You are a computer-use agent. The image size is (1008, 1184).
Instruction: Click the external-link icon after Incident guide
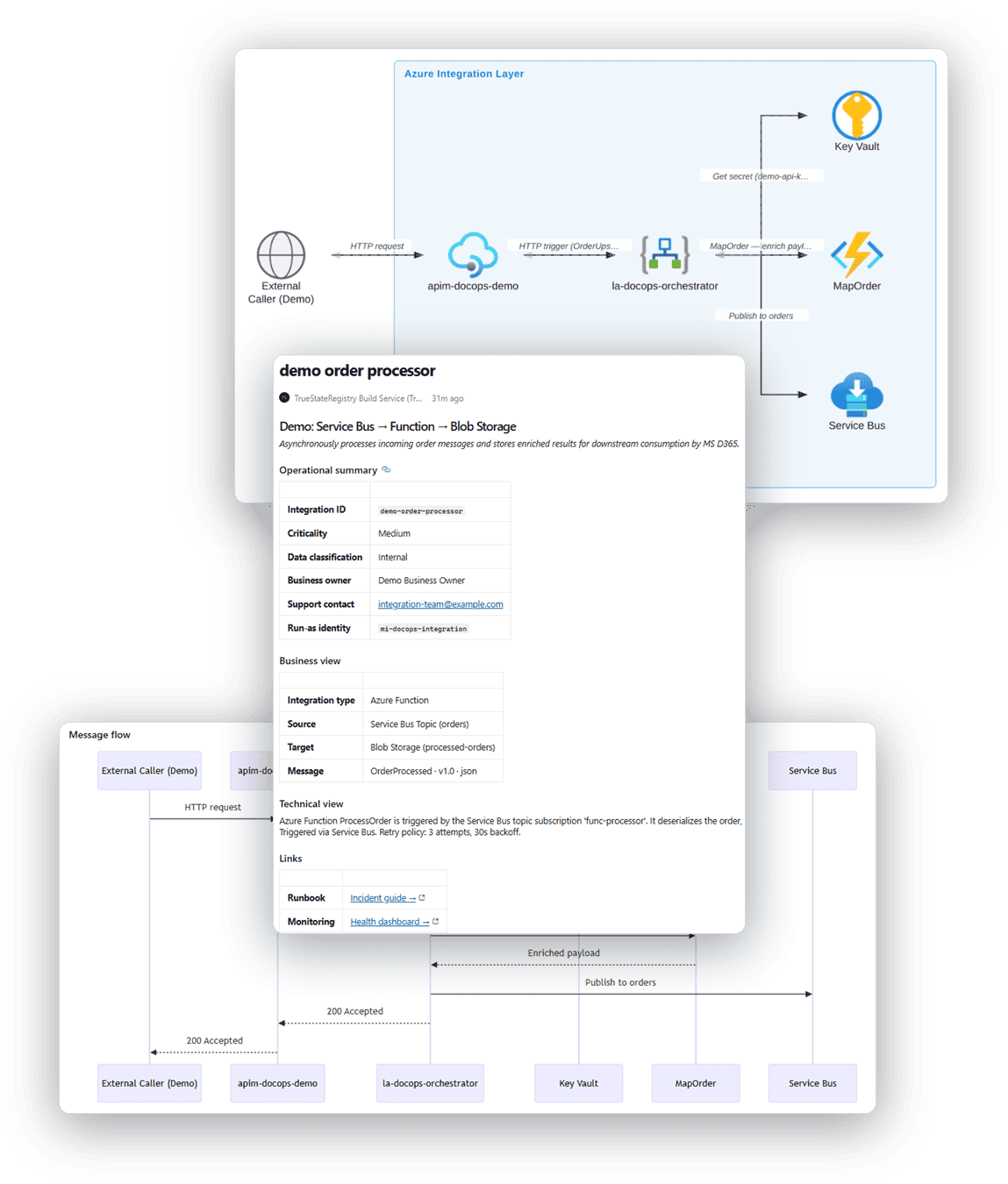422,897
